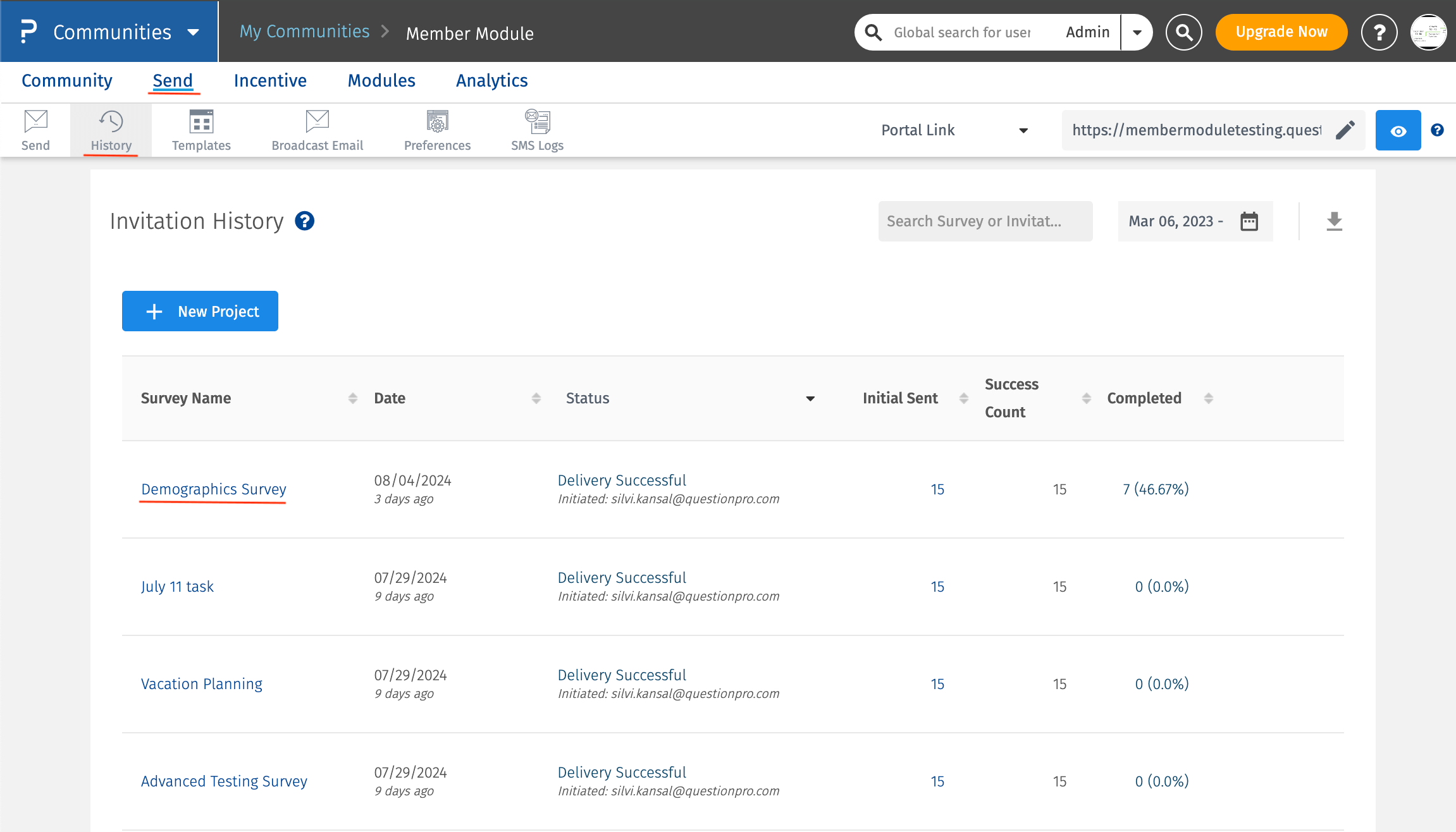
Task: Click the round search button in header
Action: [1183, 32]
